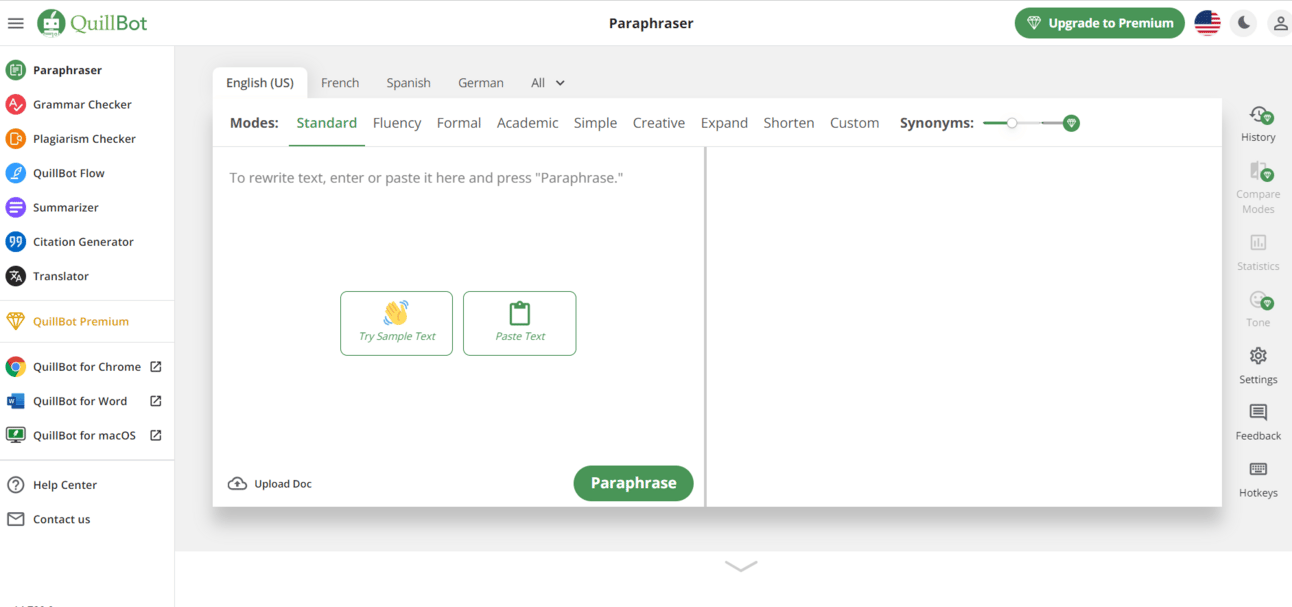Click Upgrade to Premium button
The height and width of the screenshot is (607, 1292).
point(1099,23)
